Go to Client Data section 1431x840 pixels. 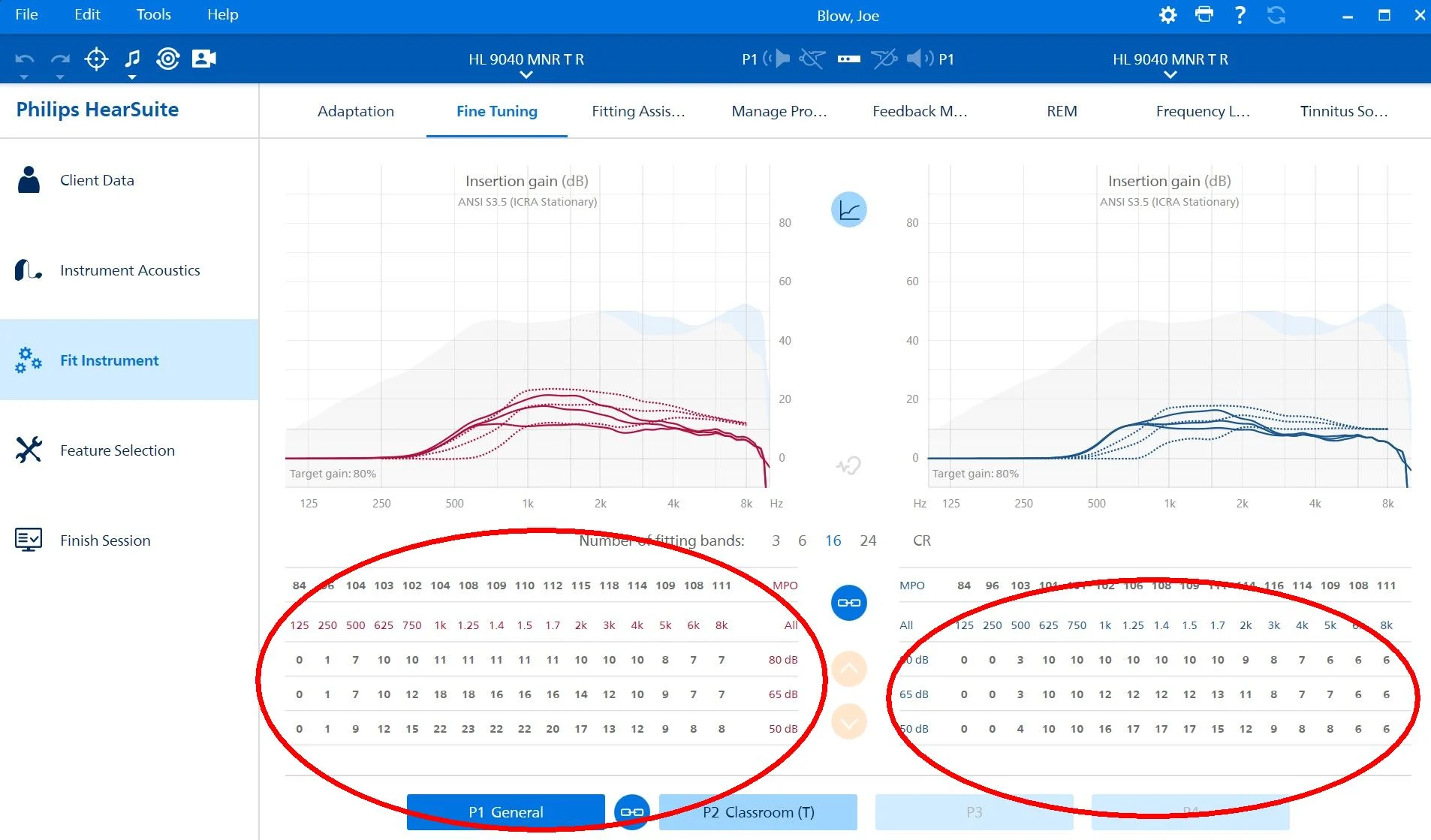[x=129, y=180]
